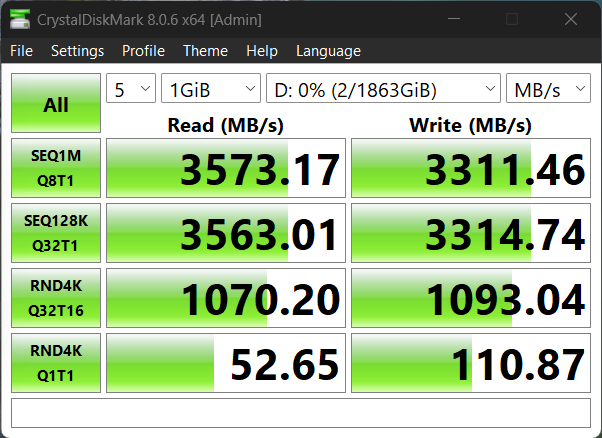Run the SEQ128K Q32T1 benchmark

coord(56,233)
